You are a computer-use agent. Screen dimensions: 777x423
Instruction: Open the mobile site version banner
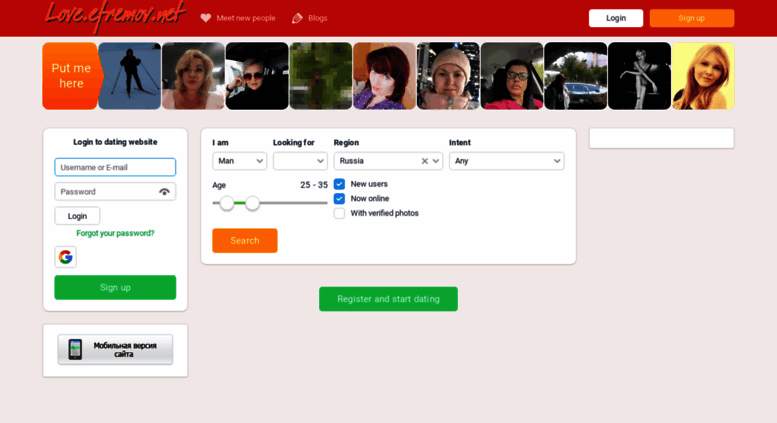click(x=115, y=350)
